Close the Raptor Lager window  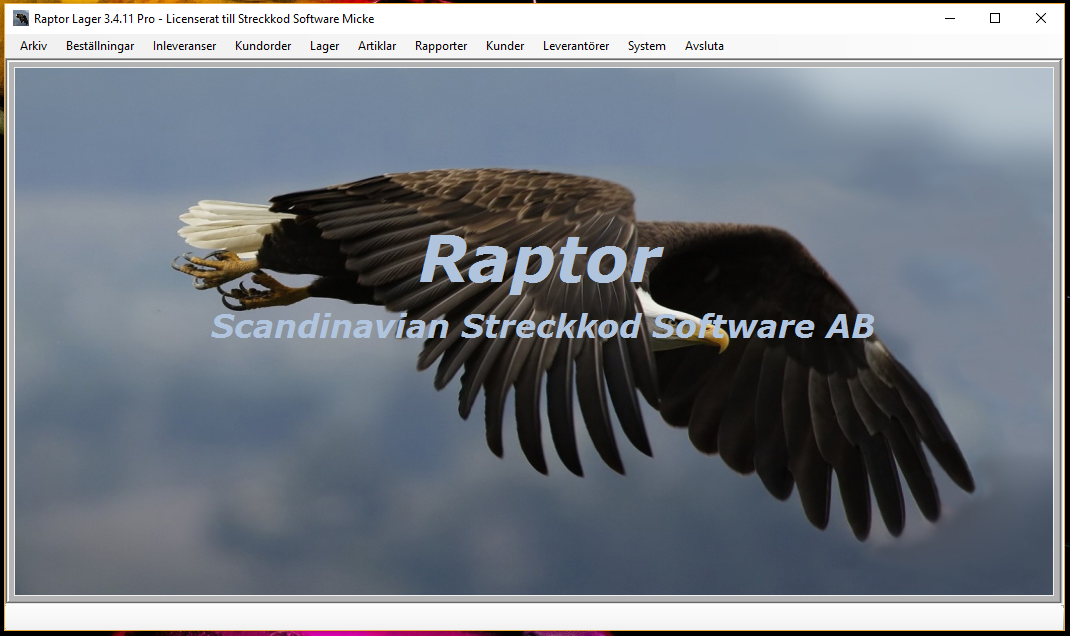click(x=1041, y=18)
